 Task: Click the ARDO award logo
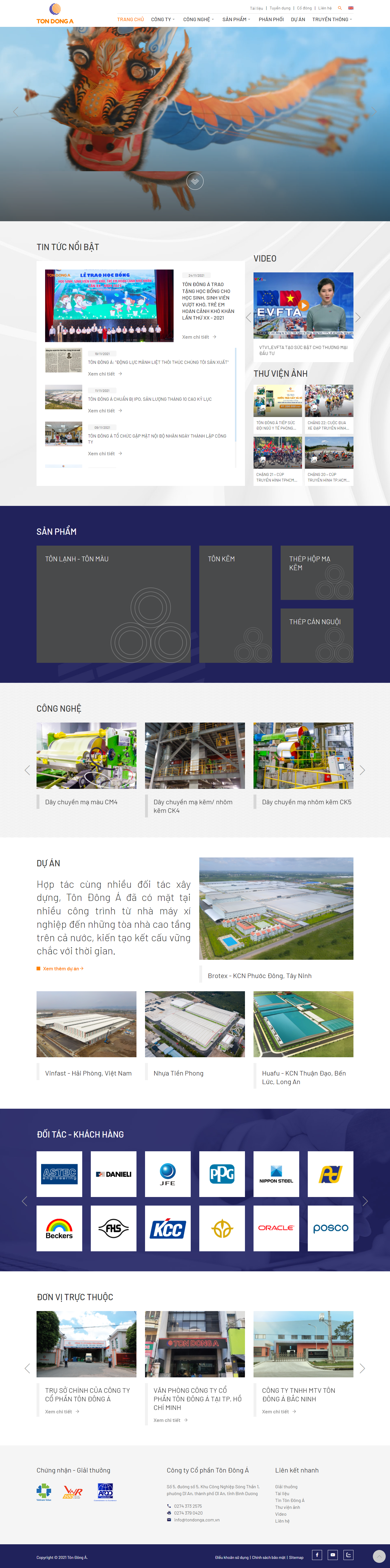point(105,1492)
